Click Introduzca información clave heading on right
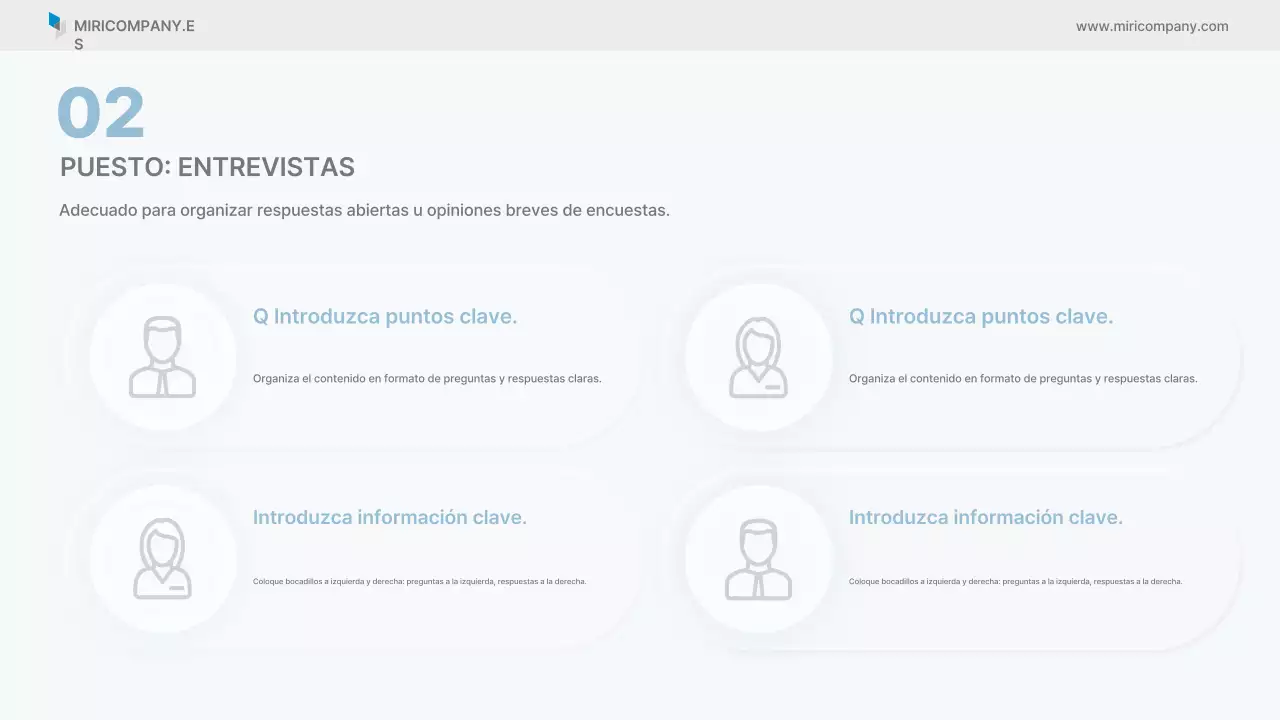 click(x=985, y=517)
